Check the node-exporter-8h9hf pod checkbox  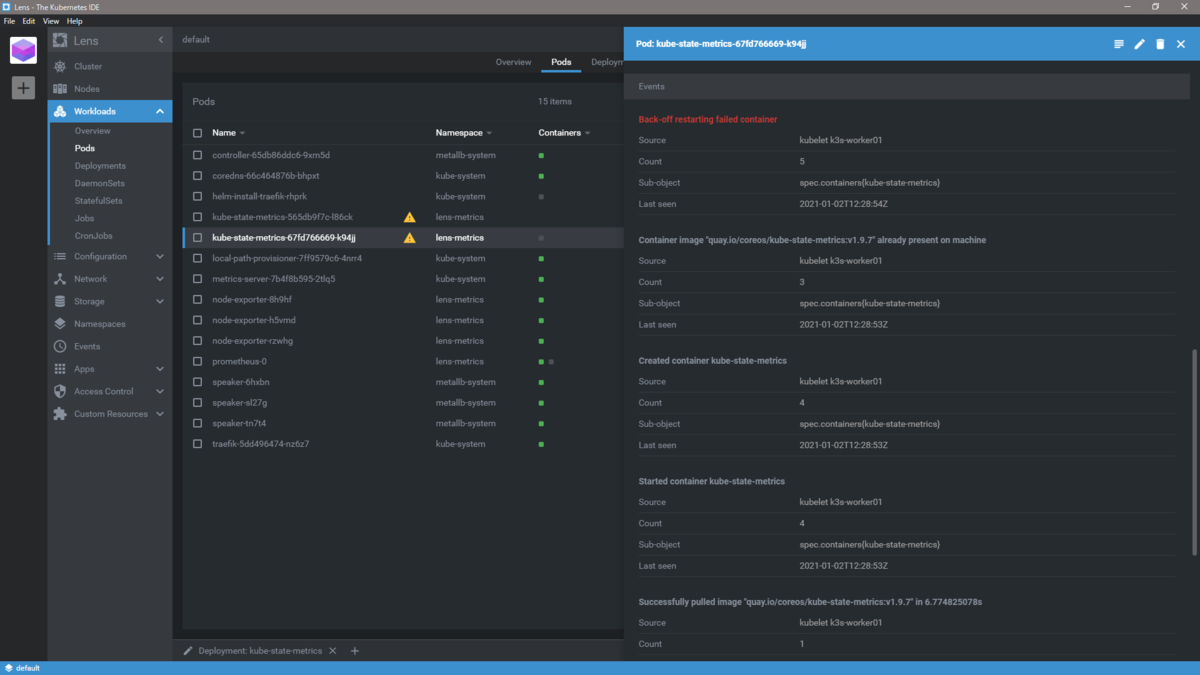pos(197,300)
